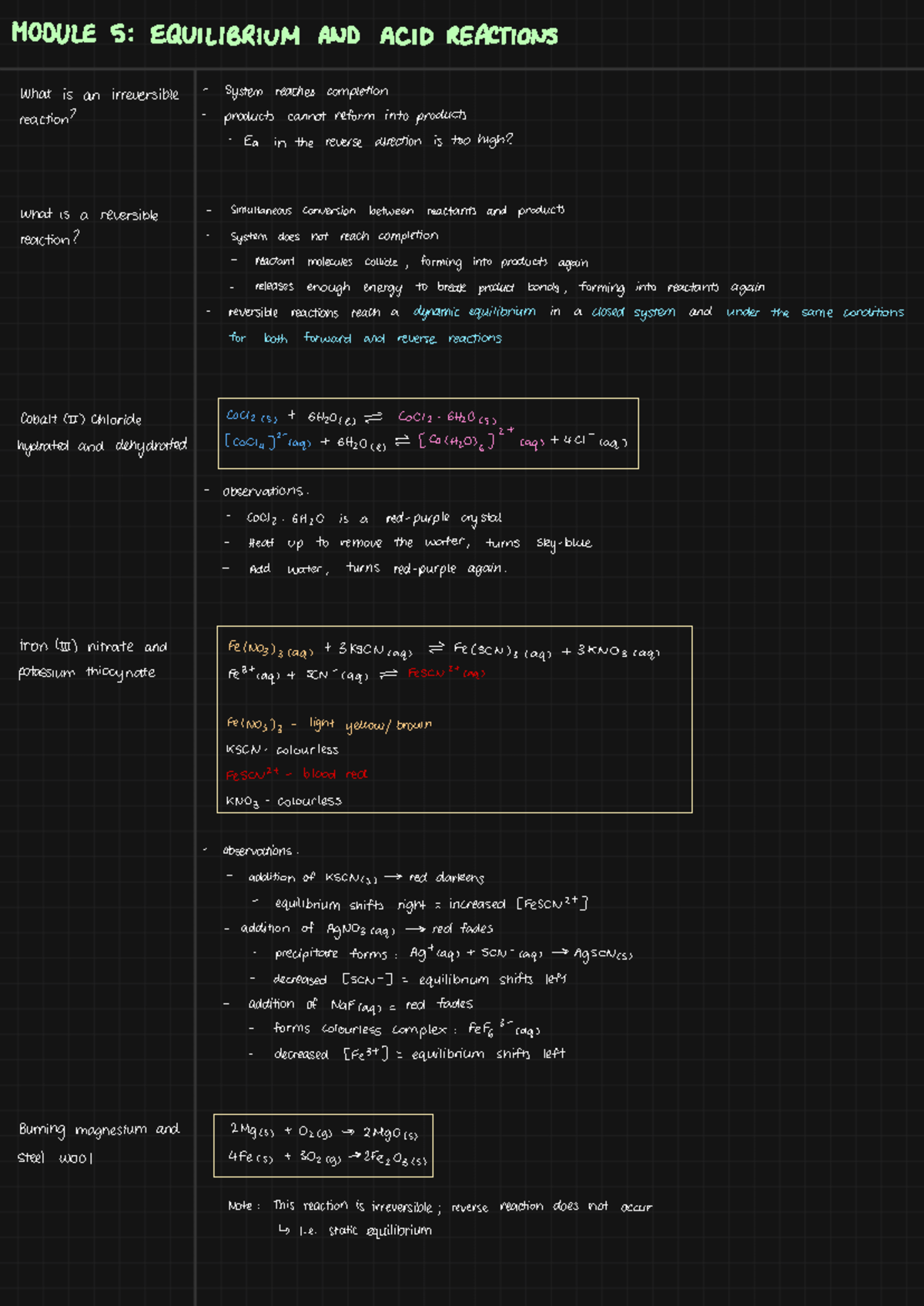Click the orange Fe(NO3)3 reactant formula
This screenshot has height=1306, width=924.
270,649
